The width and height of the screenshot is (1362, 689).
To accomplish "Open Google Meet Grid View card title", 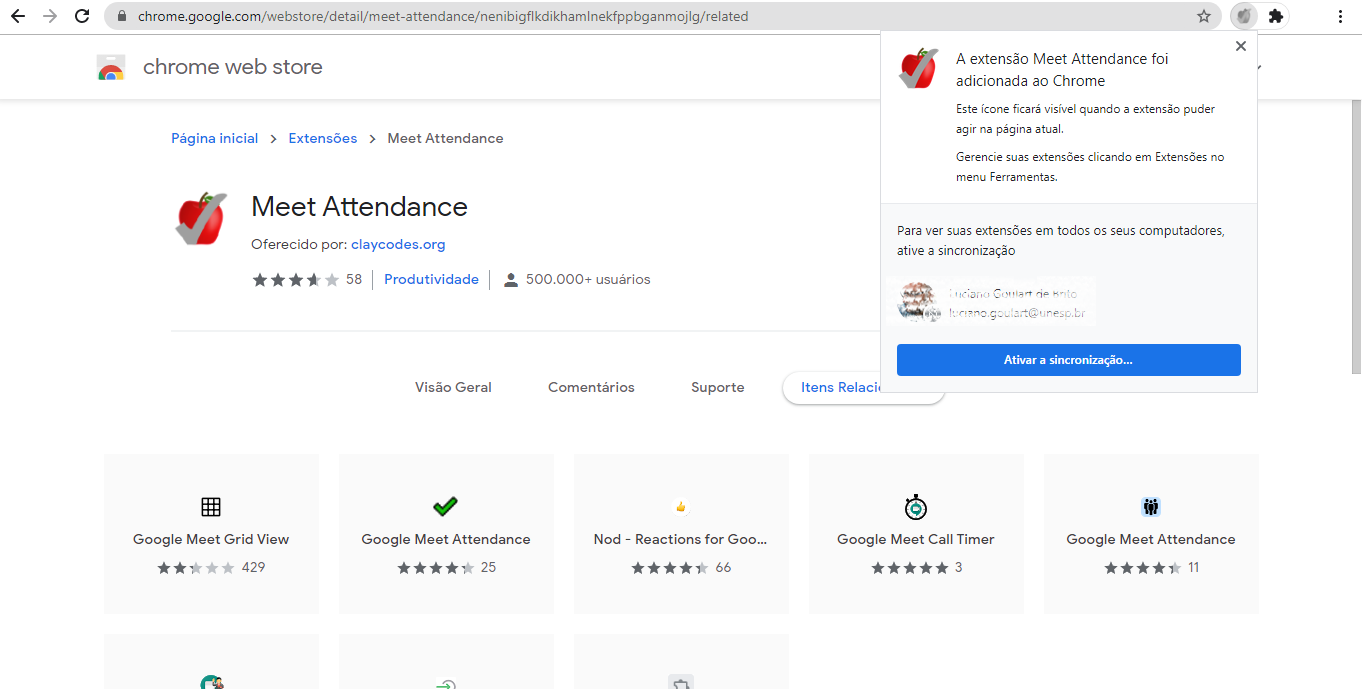I will pos(211,539).
